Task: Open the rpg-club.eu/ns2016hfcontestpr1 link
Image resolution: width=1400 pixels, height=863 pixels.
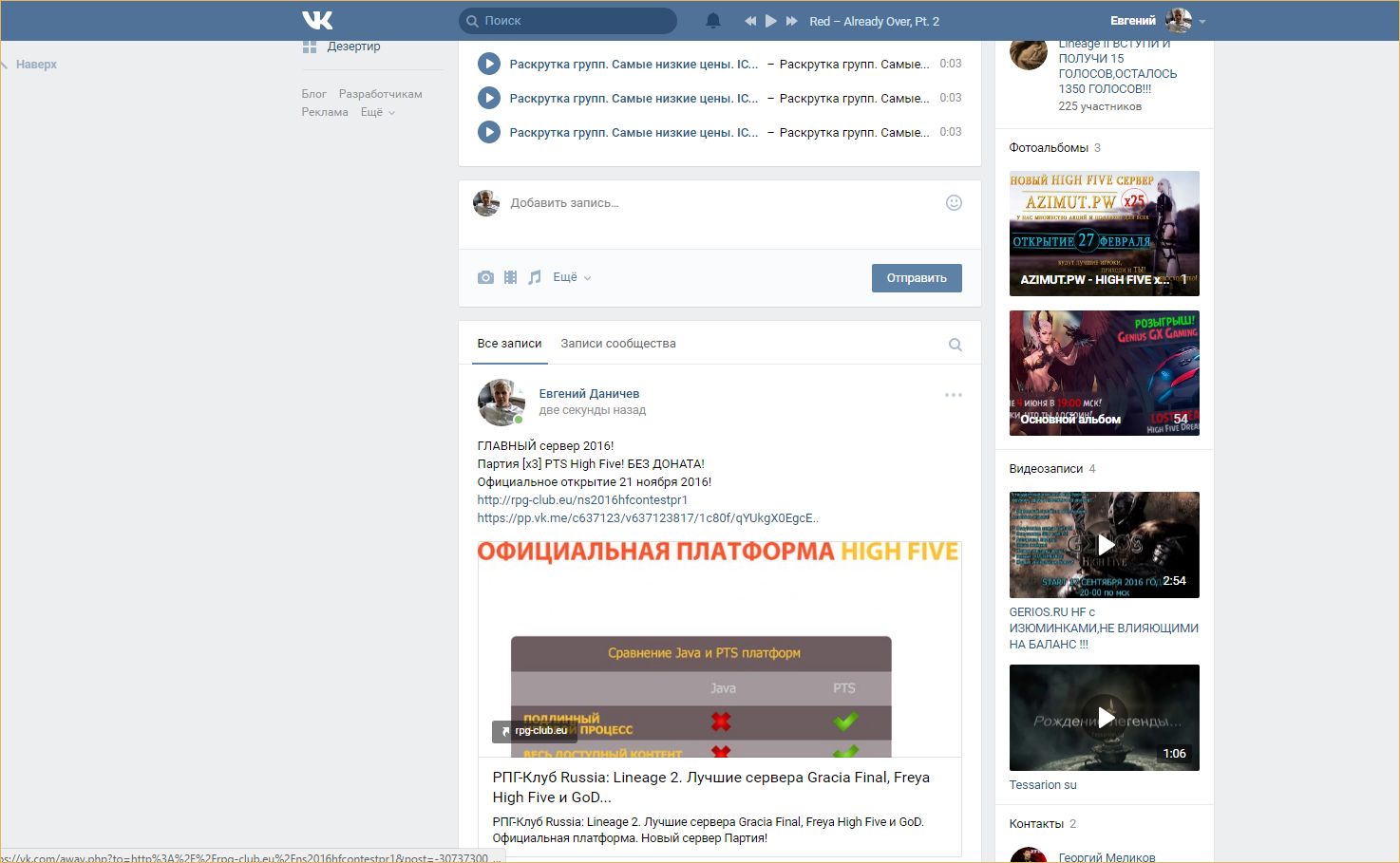Action: [x=582, y=500]
